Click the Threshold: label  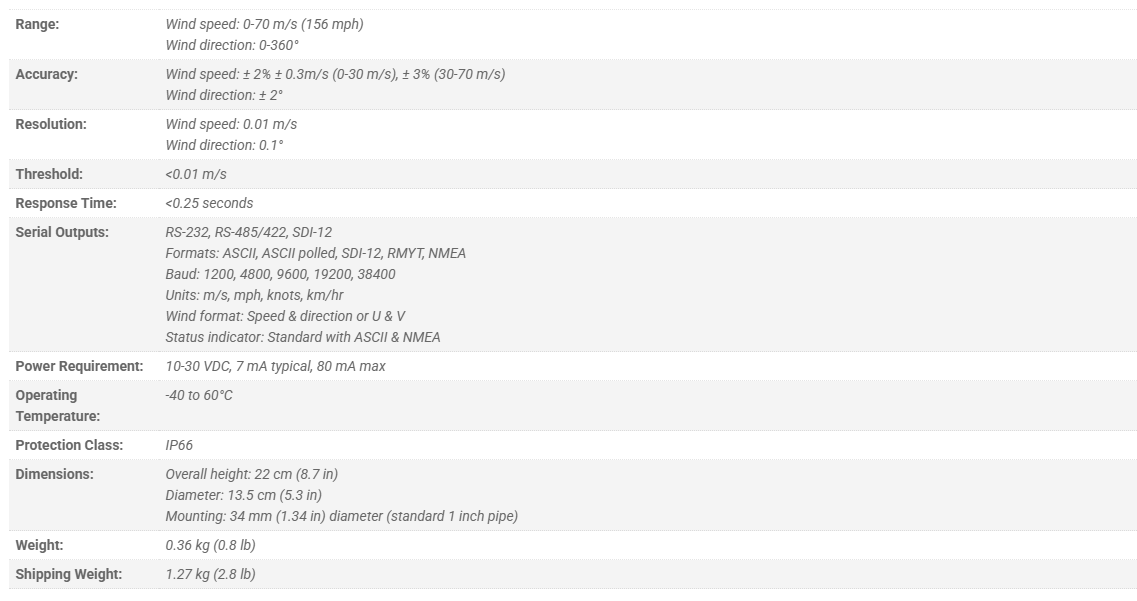[x=49, y=174]
